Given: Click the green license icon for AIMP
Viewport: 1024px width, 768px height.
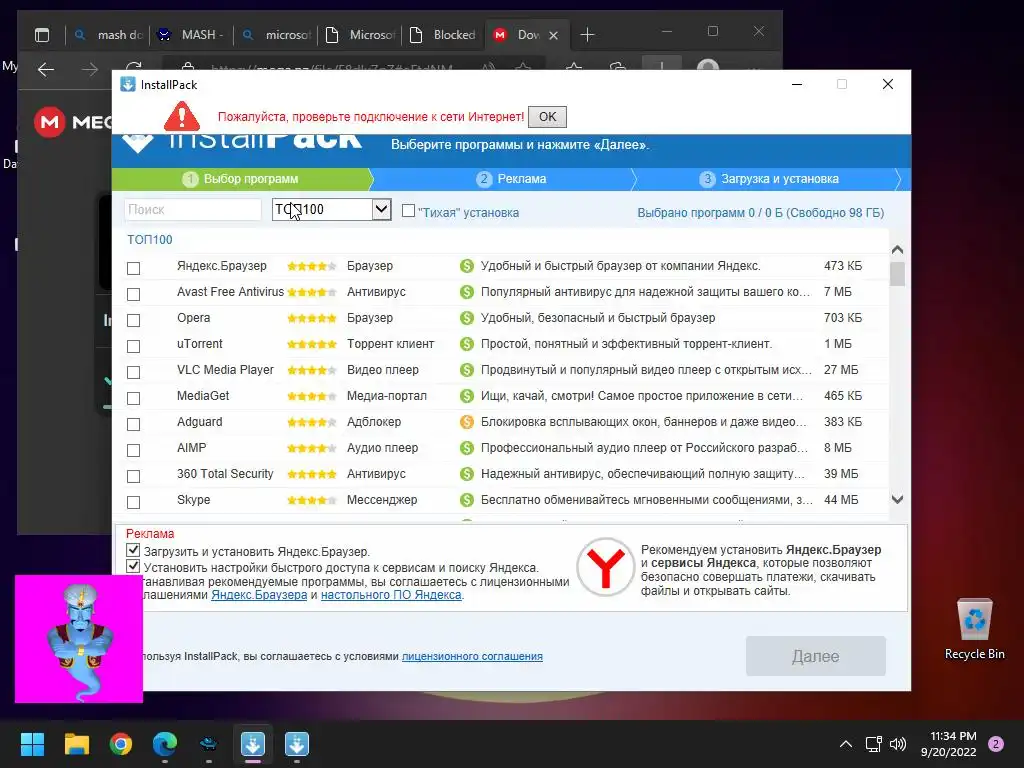Looking at the screenshot, I should pyautogui.click(x=466, y=448).
